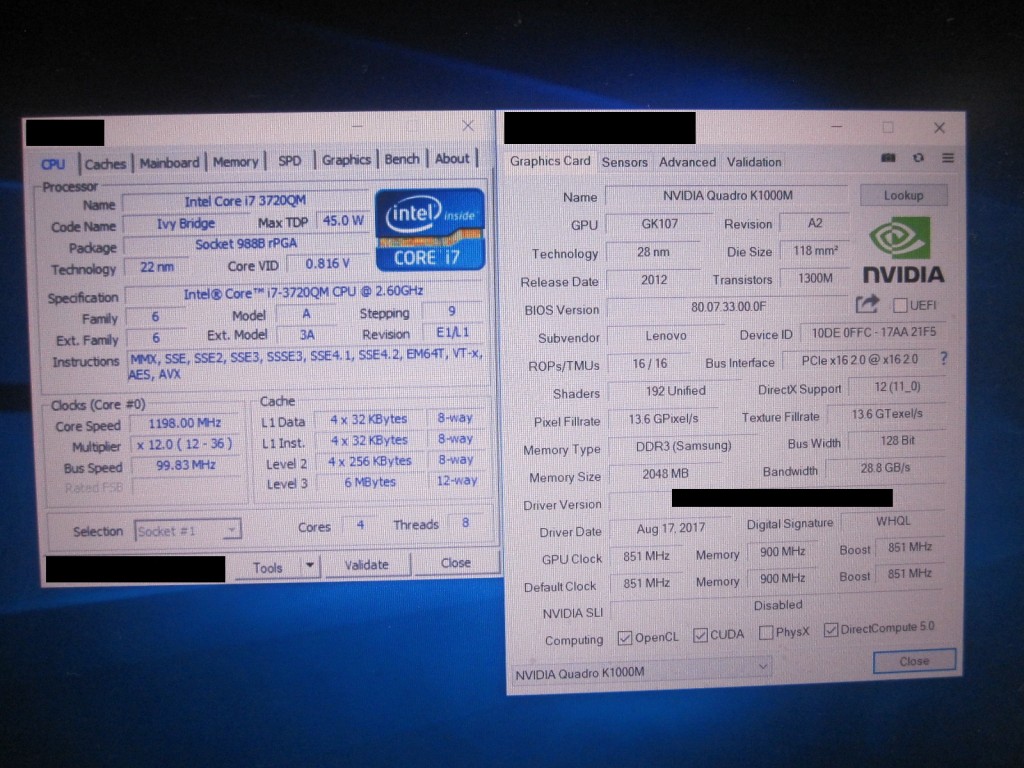Screen dimensions: 1024x768
Task: Open the Validation tab in GPU-Z
Action: click(754, 162)
